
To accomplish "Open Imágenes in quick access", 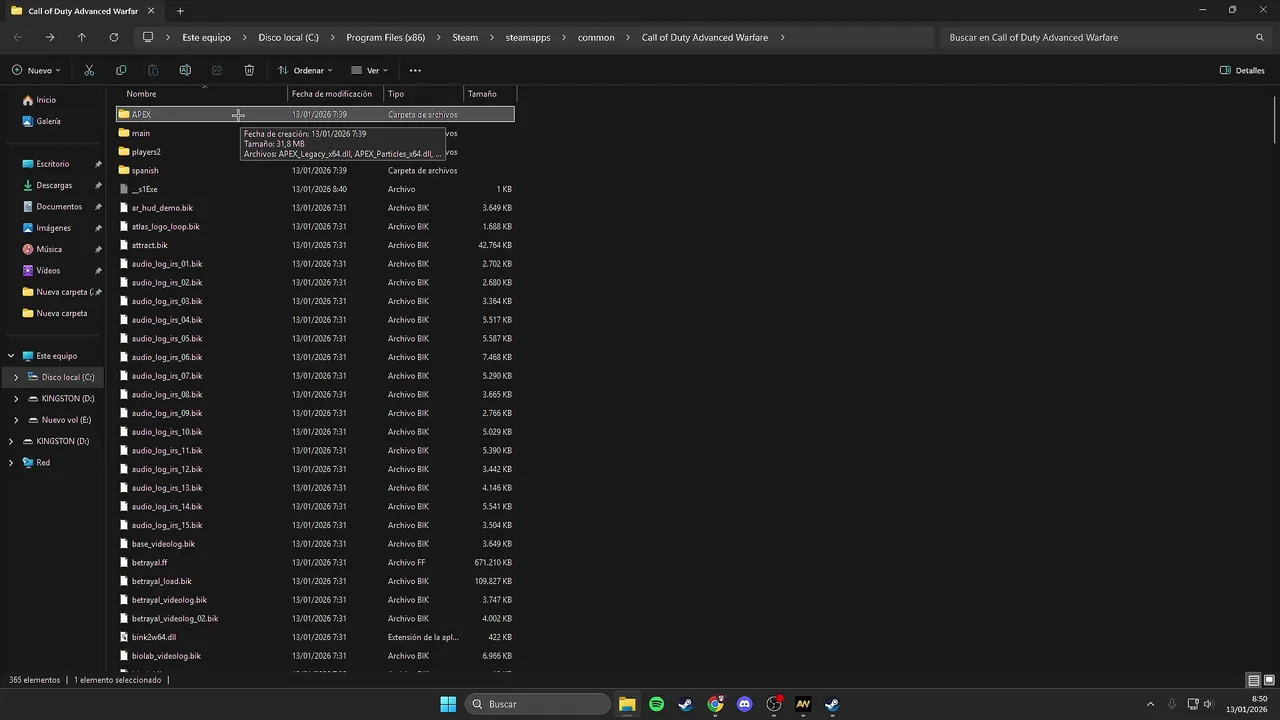I will (53, 228).
